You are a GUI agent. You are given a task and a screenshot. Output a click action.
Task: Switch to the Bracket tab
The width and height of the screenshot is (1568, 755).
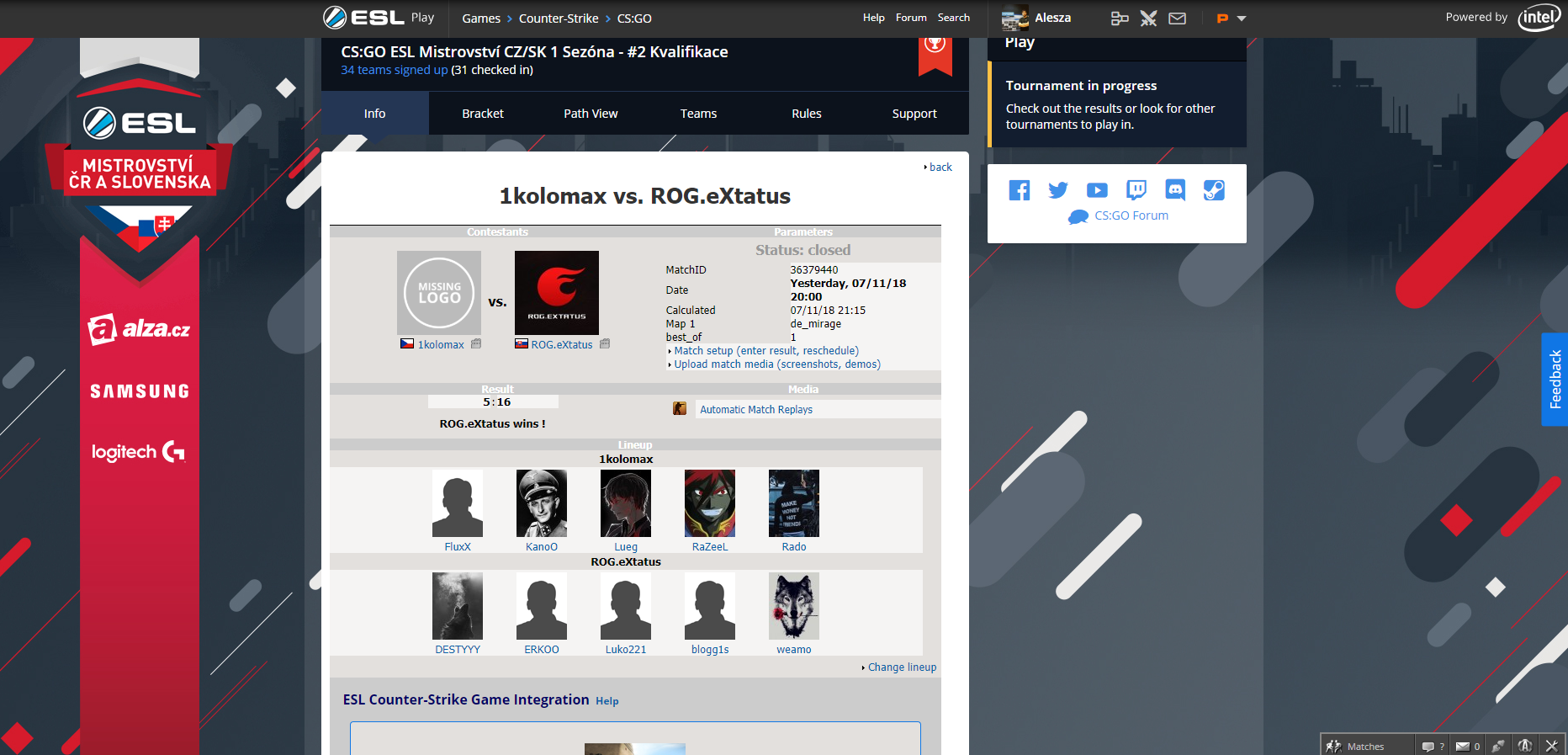pos(483,114)
